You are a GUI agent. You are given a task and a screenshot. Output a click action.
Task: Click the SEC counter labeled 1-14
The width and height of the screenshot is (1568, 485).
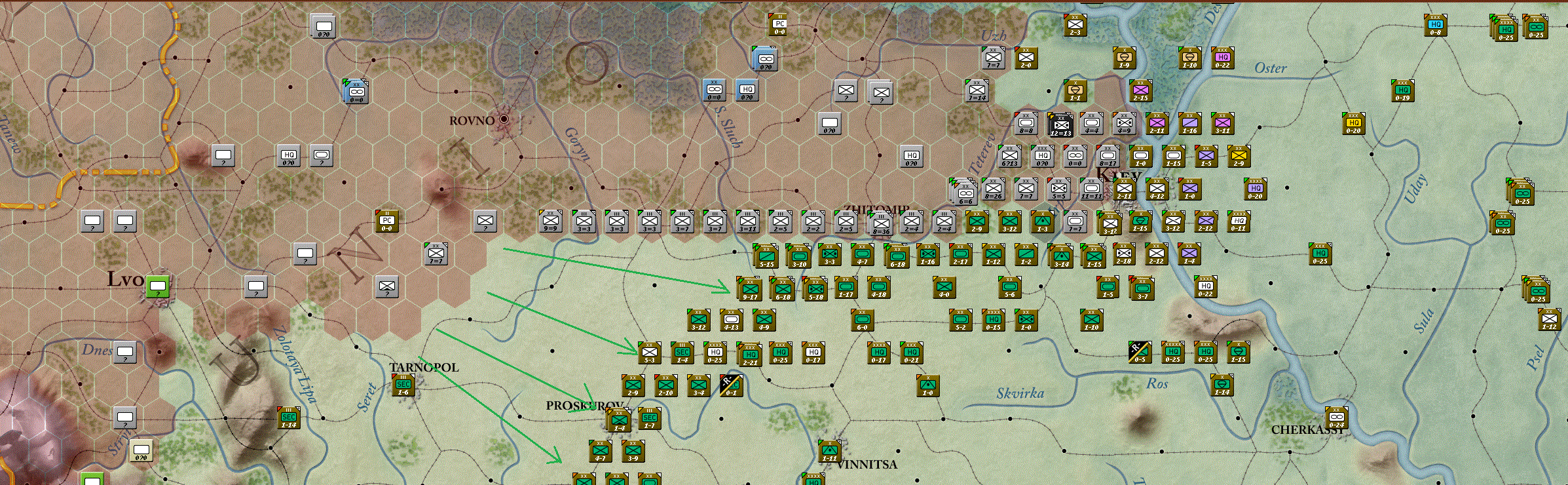tap(289, 418)
